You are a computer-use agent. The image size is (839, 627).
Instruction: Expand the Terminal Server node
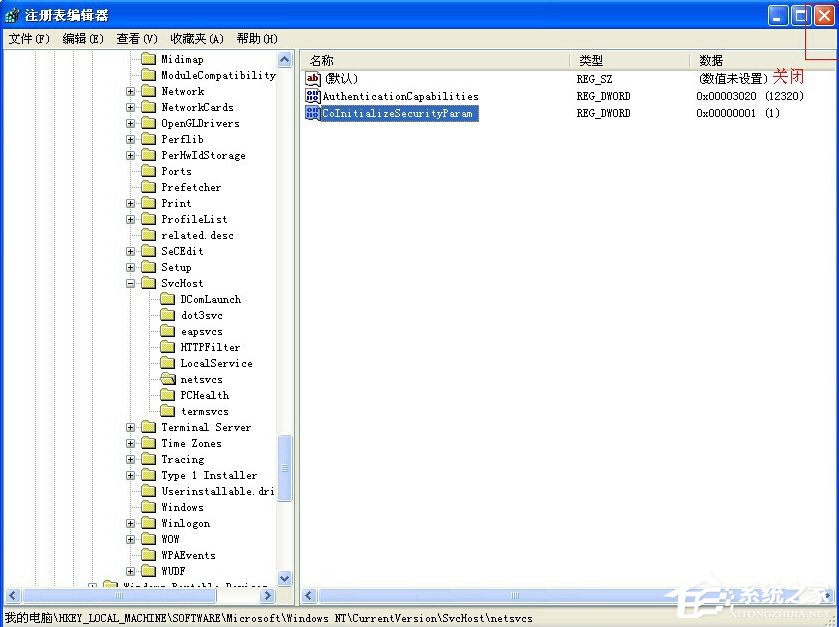130,427
